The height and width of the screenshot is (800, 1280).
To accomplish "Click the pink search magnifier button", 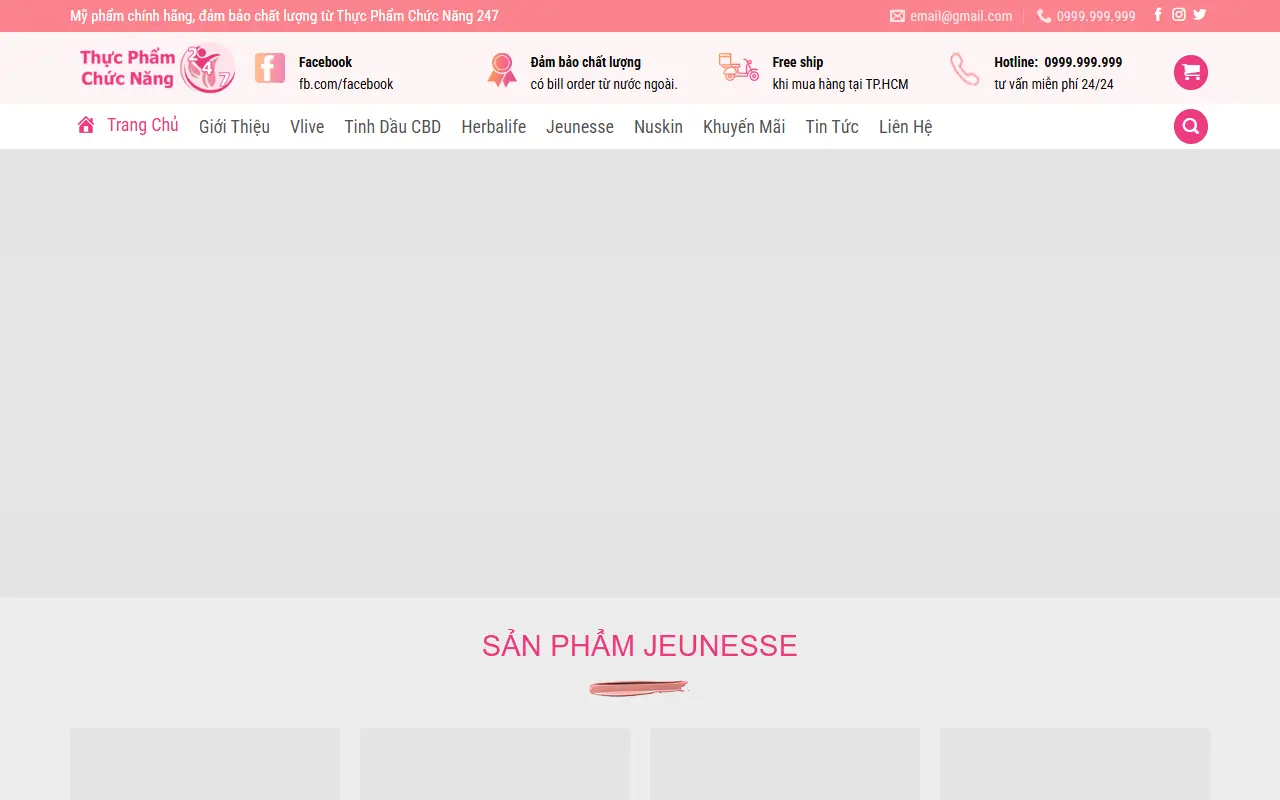I will (x=1190, y=126).
